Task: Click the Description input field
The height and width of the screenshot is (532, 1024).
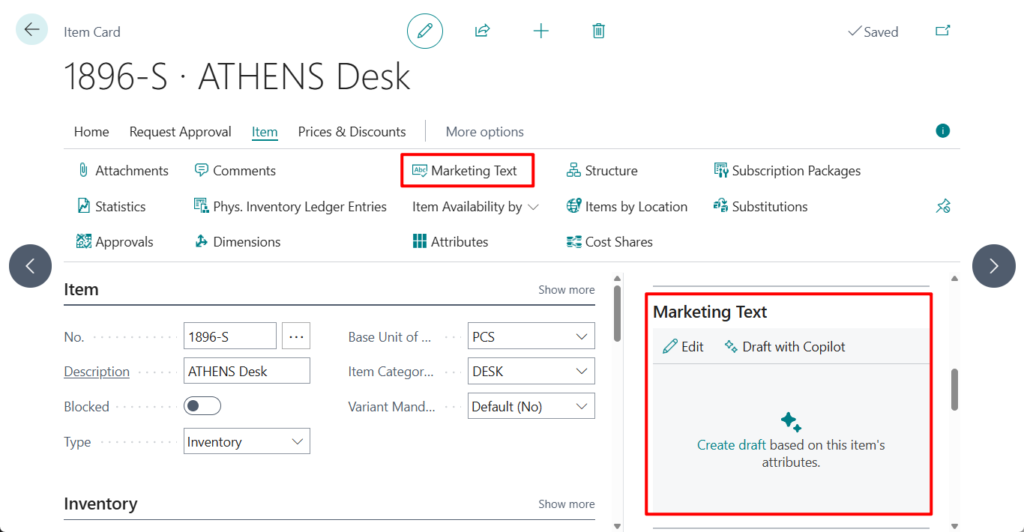Action: pos(246,371)
